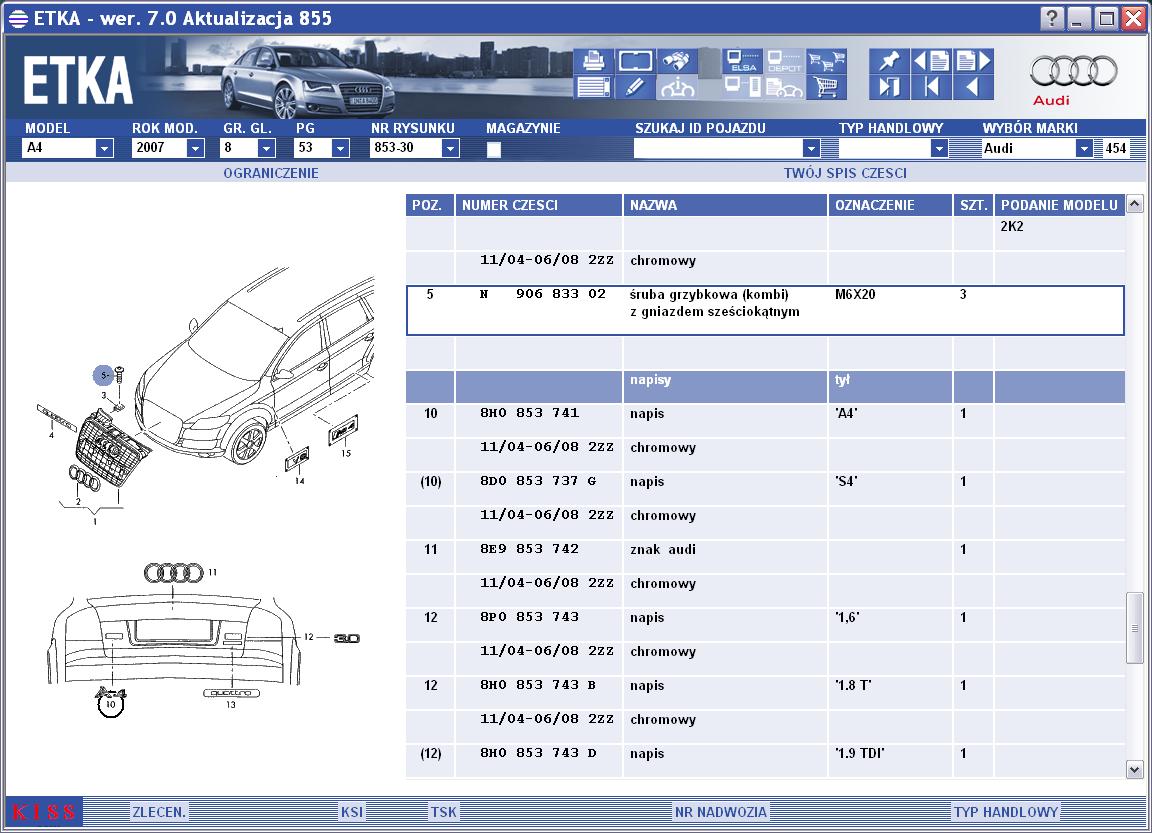Open the binoculars search tool
Screen dimensions: 1152x833
pyautogui.click(x=677, y=60)
